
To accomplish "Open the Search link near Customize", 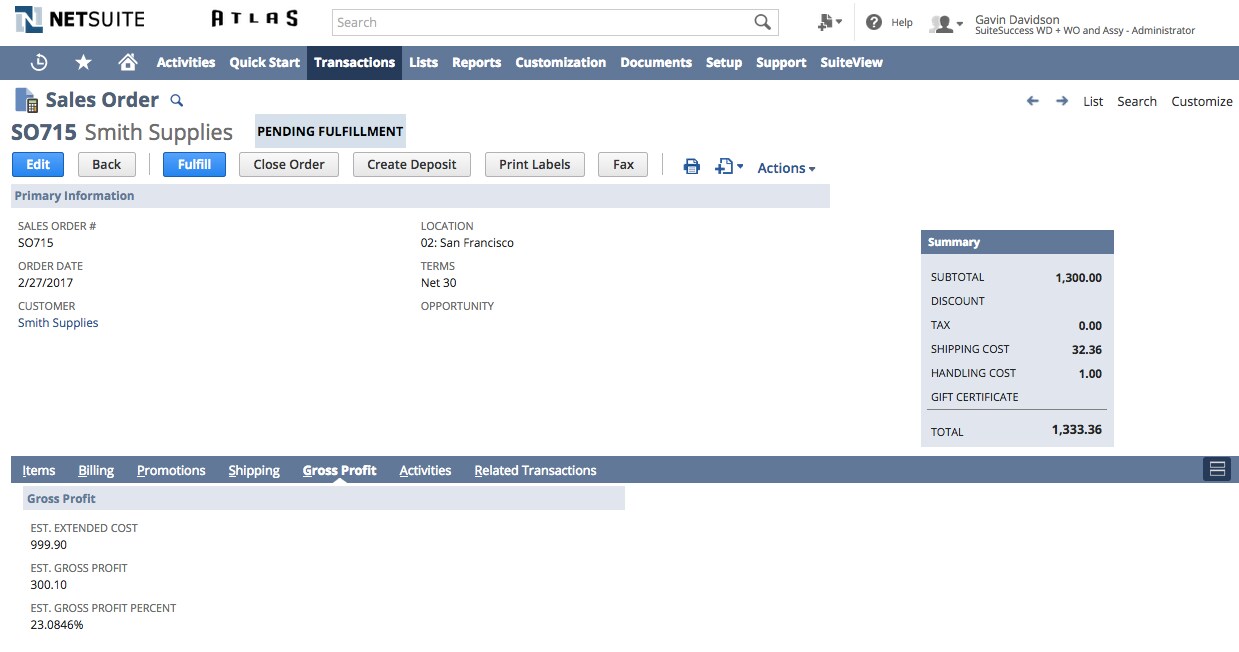I will (1137, 101).
